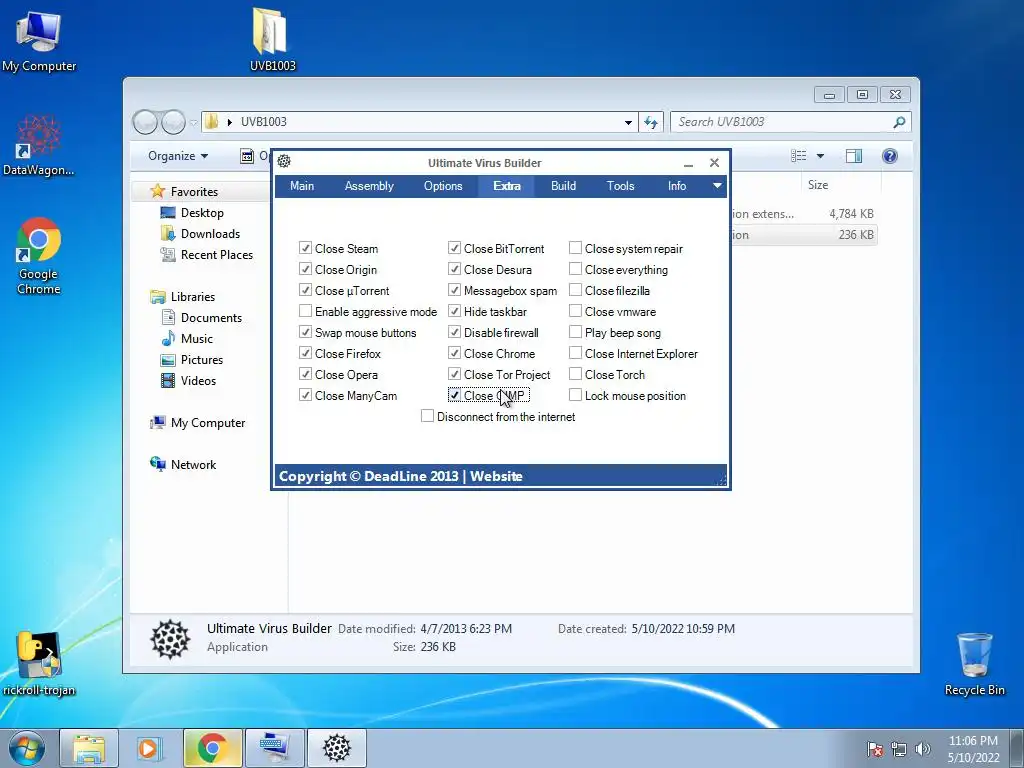Launch Windows Media Player from taskbar
The height and width of the screenshot is (768, 1024).
click(x=149, y=748)
